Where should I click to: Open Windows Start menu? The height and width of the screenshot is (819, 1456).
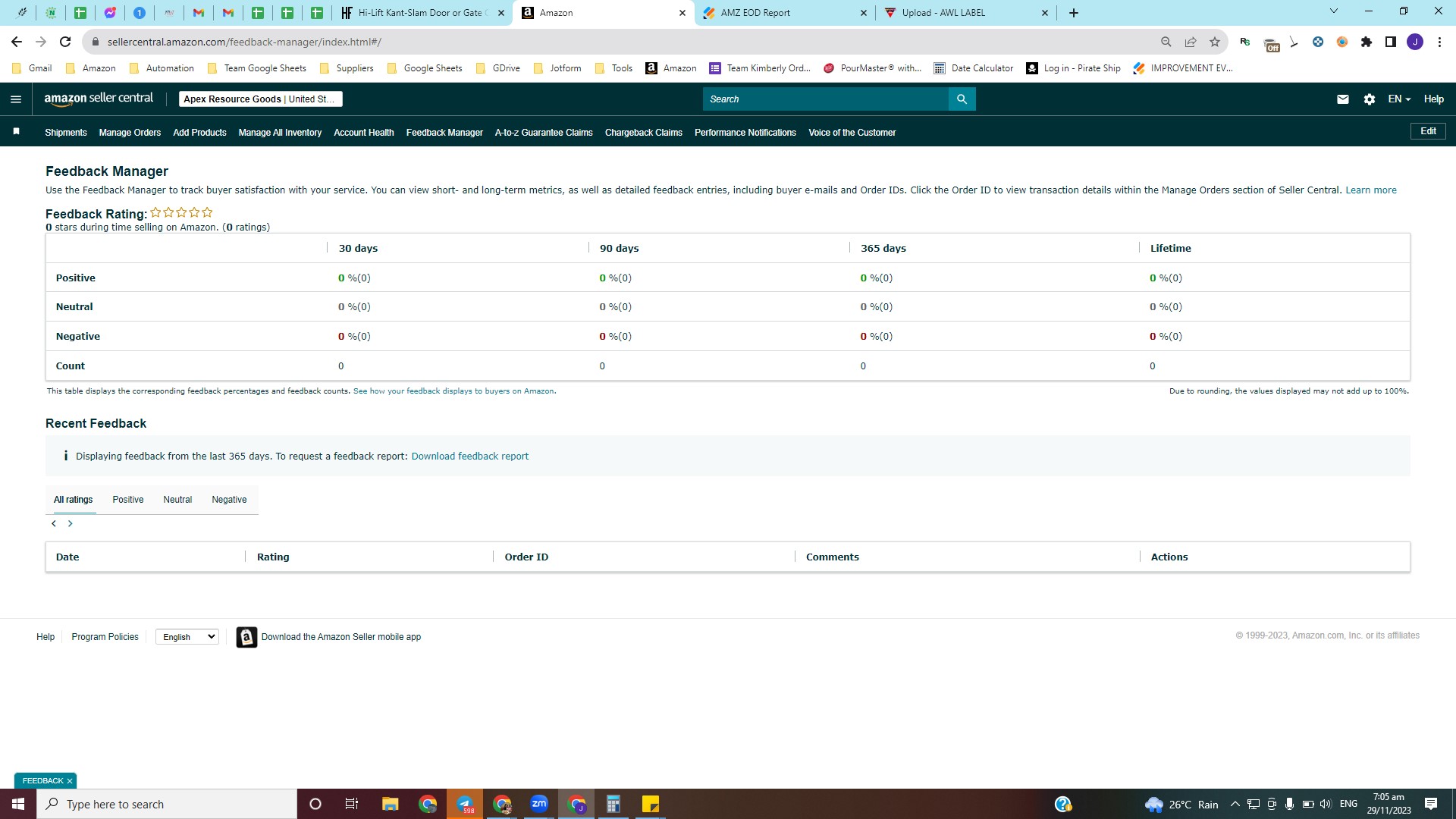click(x=18, y=804)
